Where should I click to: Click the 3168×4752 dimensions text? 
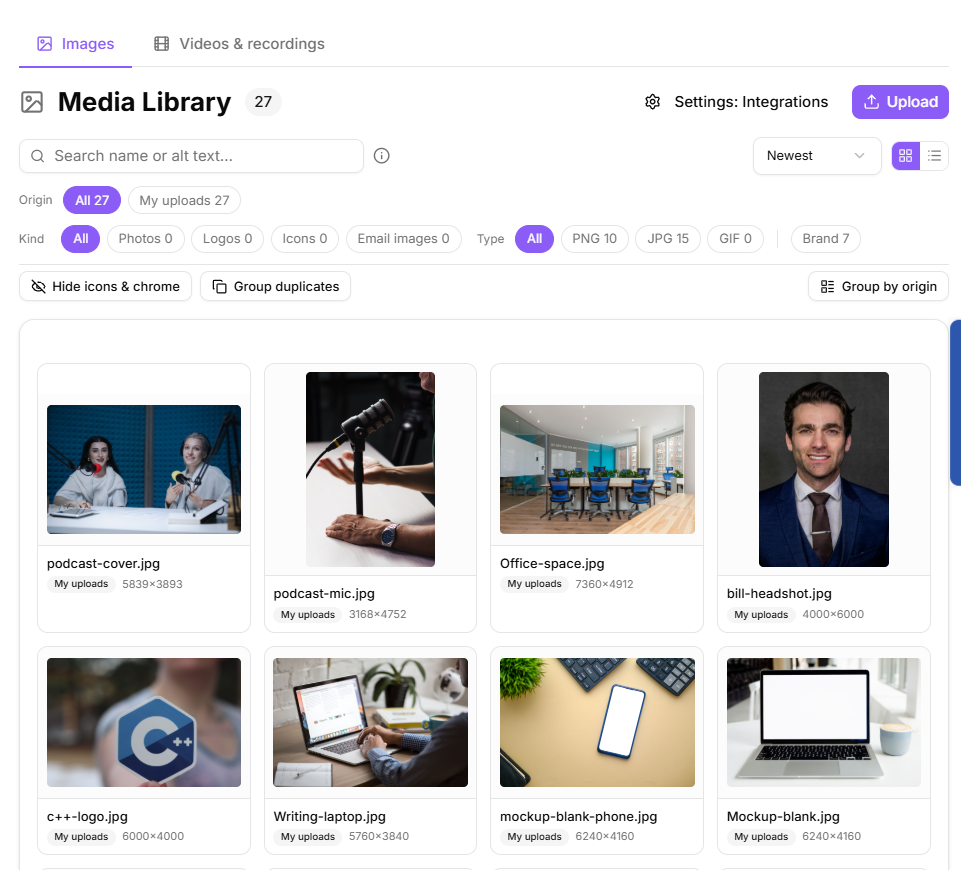pyautogui.click(x=378, y=614)
